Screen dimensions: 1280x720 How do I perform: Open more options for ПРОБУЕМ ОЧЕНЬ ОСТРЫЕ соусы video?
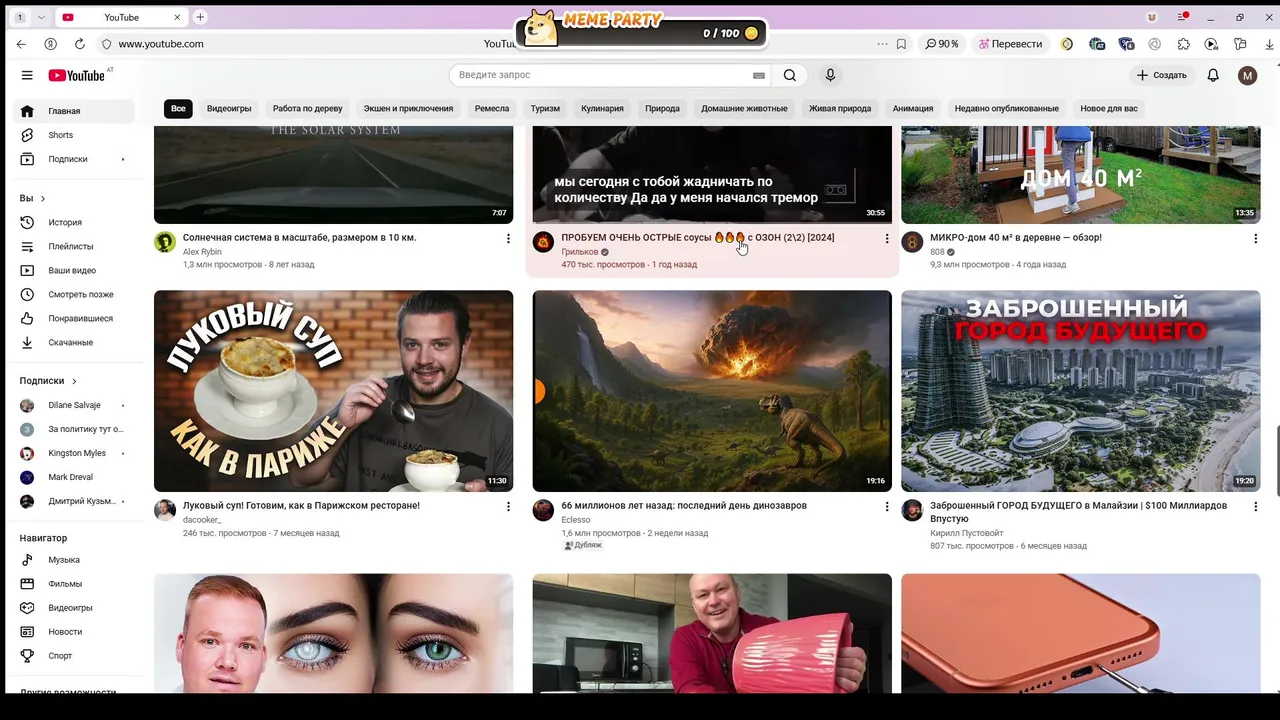886,239
